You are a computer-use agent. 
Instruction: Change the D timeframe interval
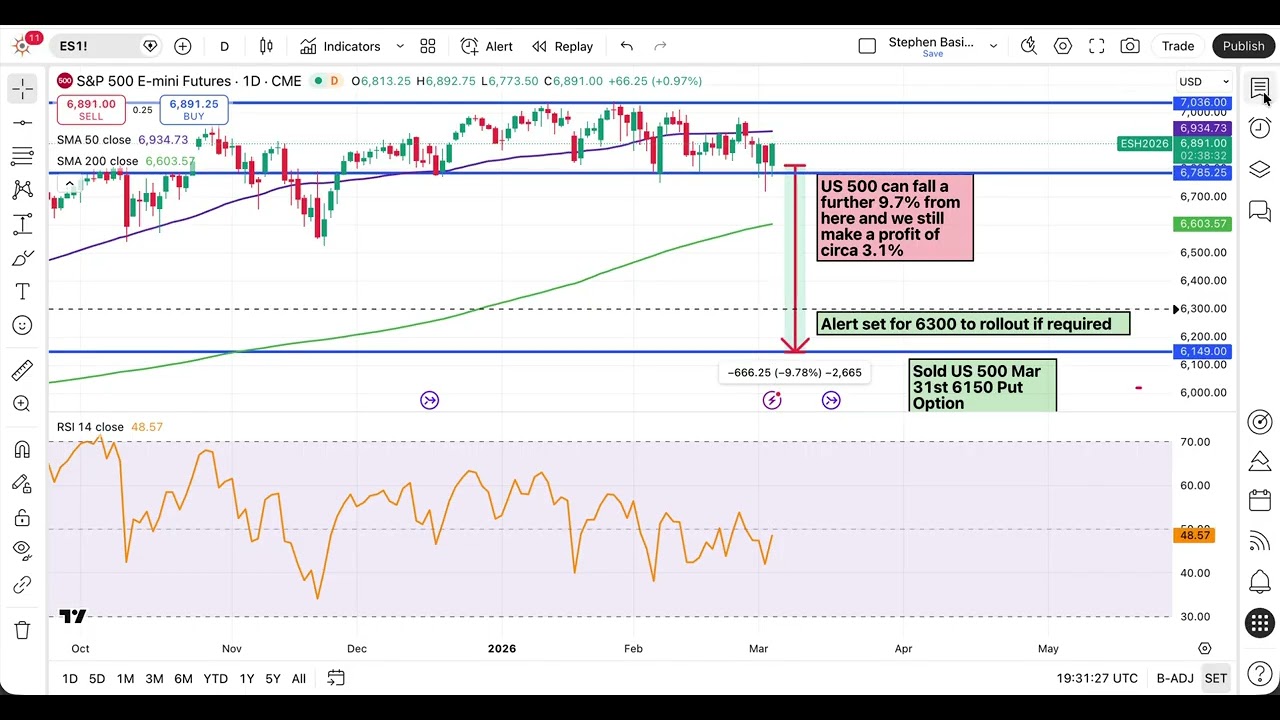click(224, 46)
